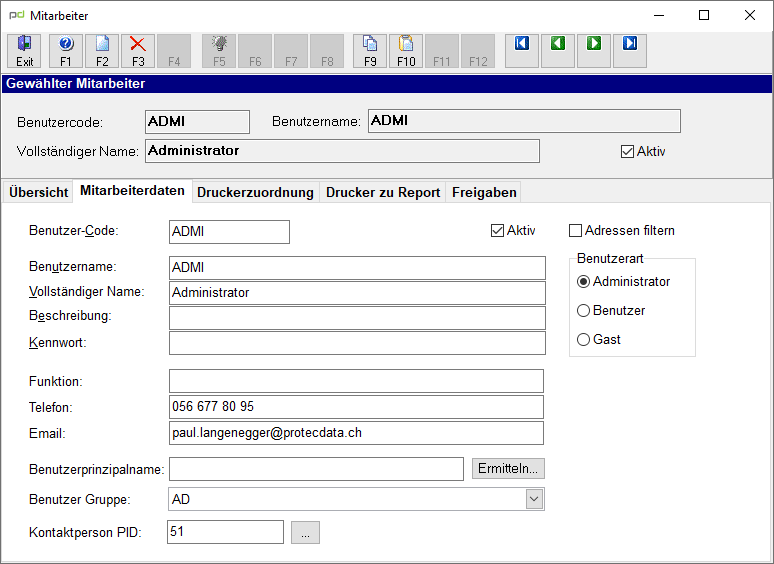Click the Exit toolbar icon
Image resolution: width=774 pixels, height=564 pixels.
click(x=24, y=51)
